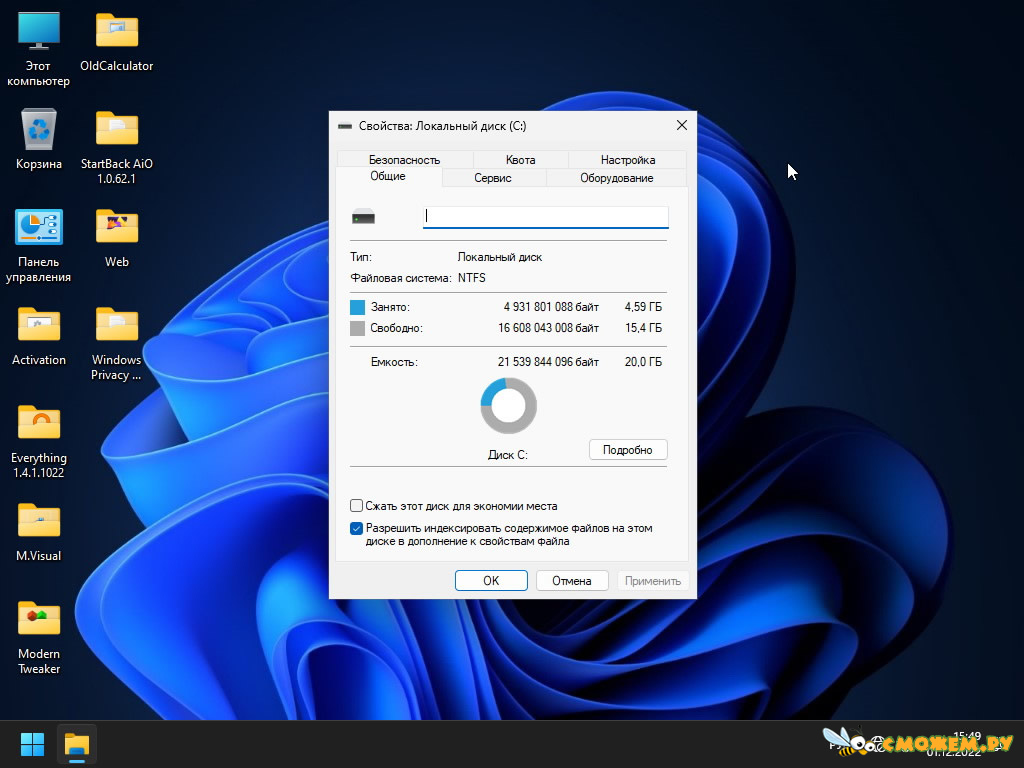1024x768 pixels.
Task: Switch to the Оборудование tab
Action: 616,178
